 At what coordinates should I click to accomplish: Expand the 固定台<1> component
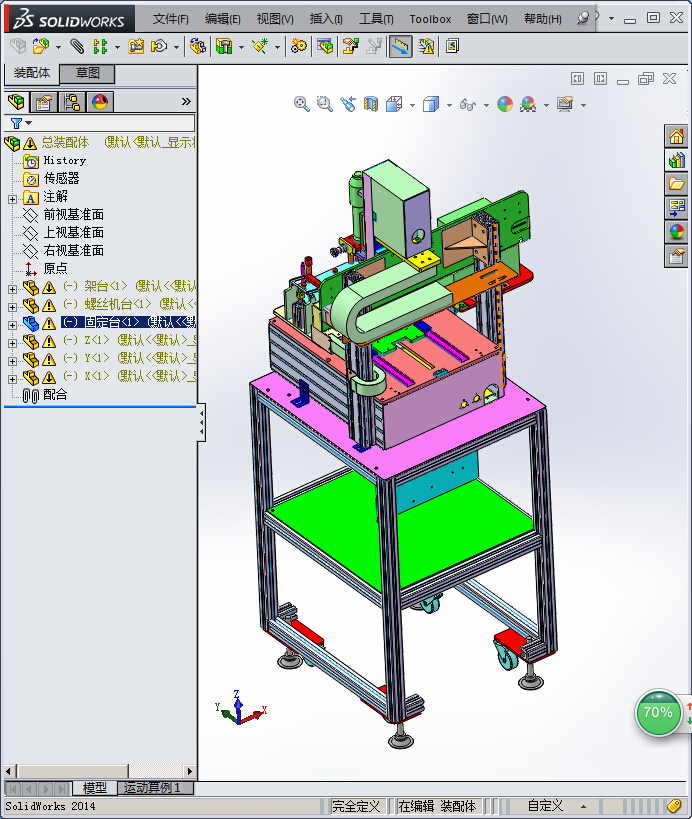(12, 325)
